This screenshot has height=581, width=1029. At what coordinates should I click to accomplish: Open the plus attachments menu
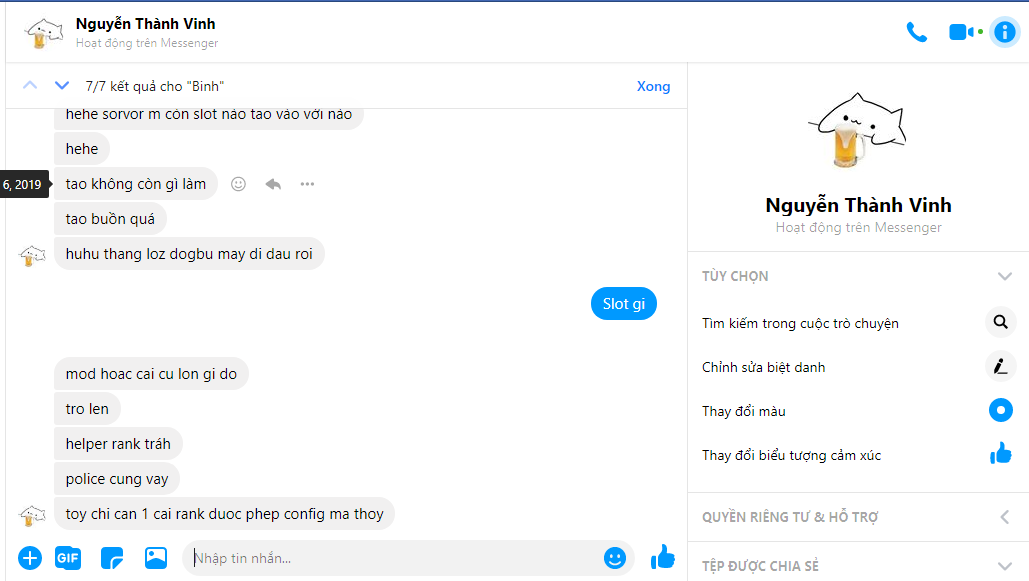tap(30, 558)
